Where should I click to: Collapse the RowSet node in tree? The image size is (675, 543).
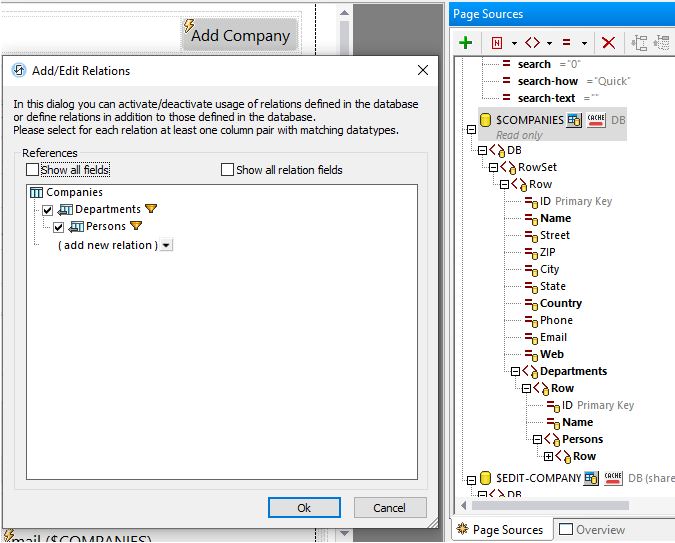click(494, 167)
